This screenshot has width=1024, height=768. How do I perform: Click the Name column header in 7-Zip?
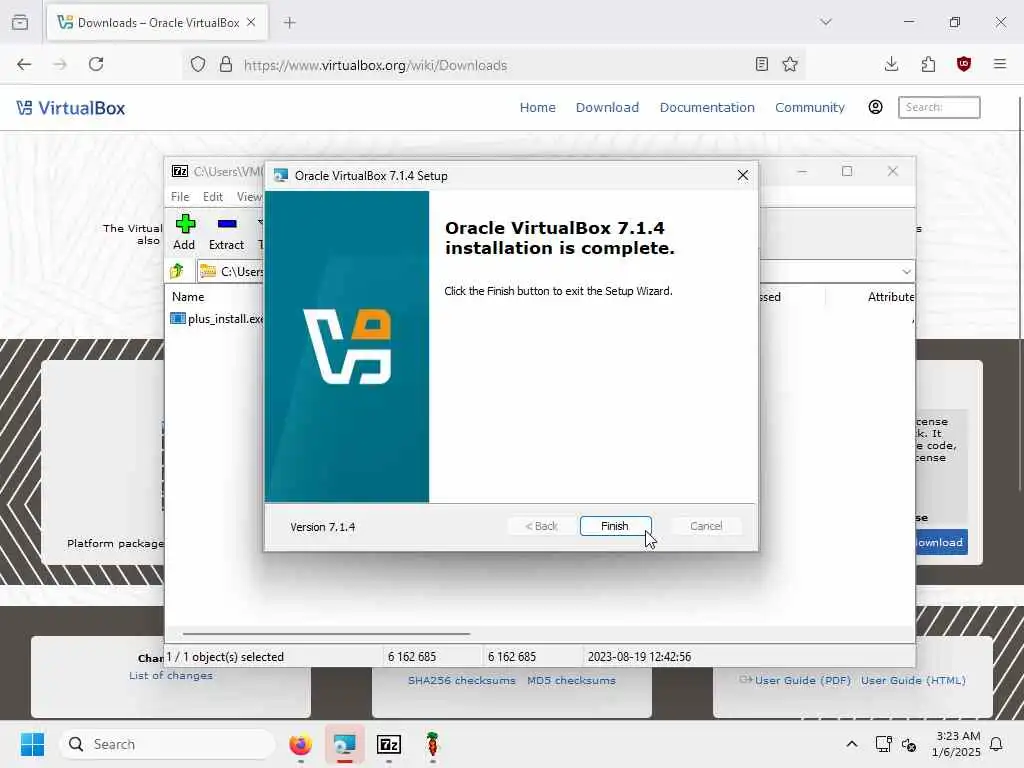(x=188, y=296)
